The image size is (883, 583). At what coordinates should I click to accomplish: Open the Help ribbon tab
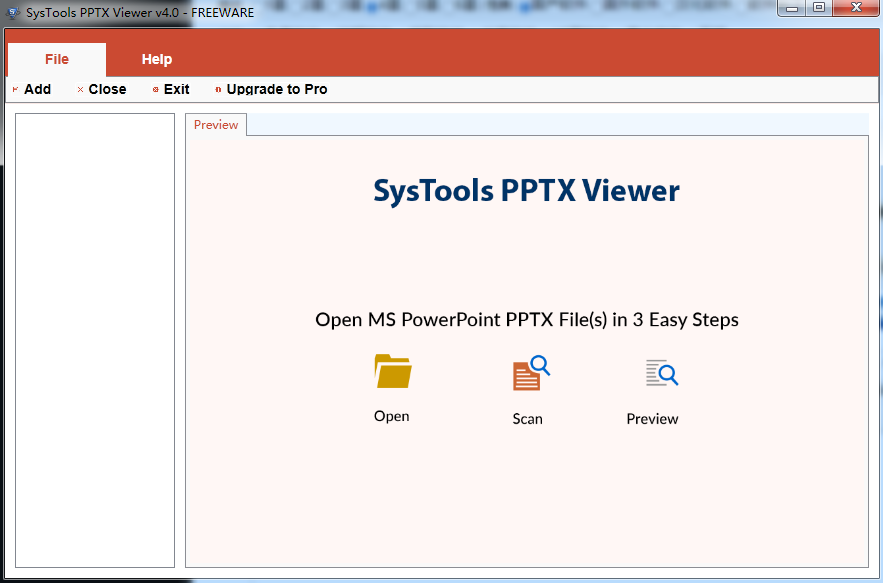tap(157, 59)
